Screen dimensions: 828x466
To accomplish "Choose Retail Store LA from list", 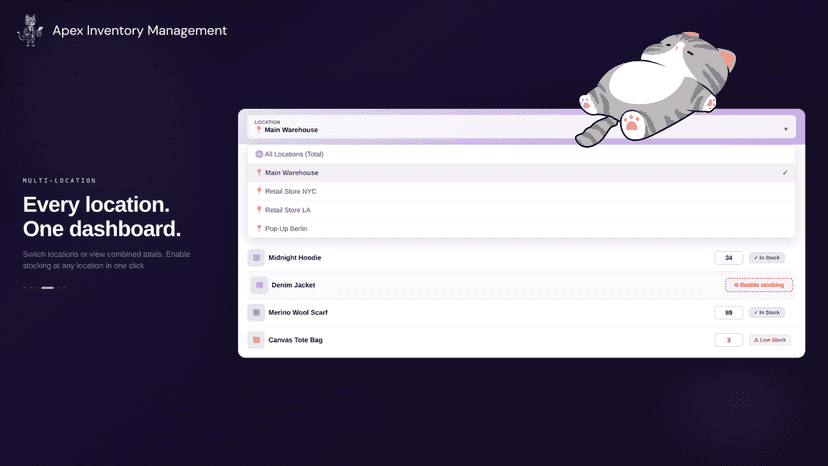I will point(521,210).
